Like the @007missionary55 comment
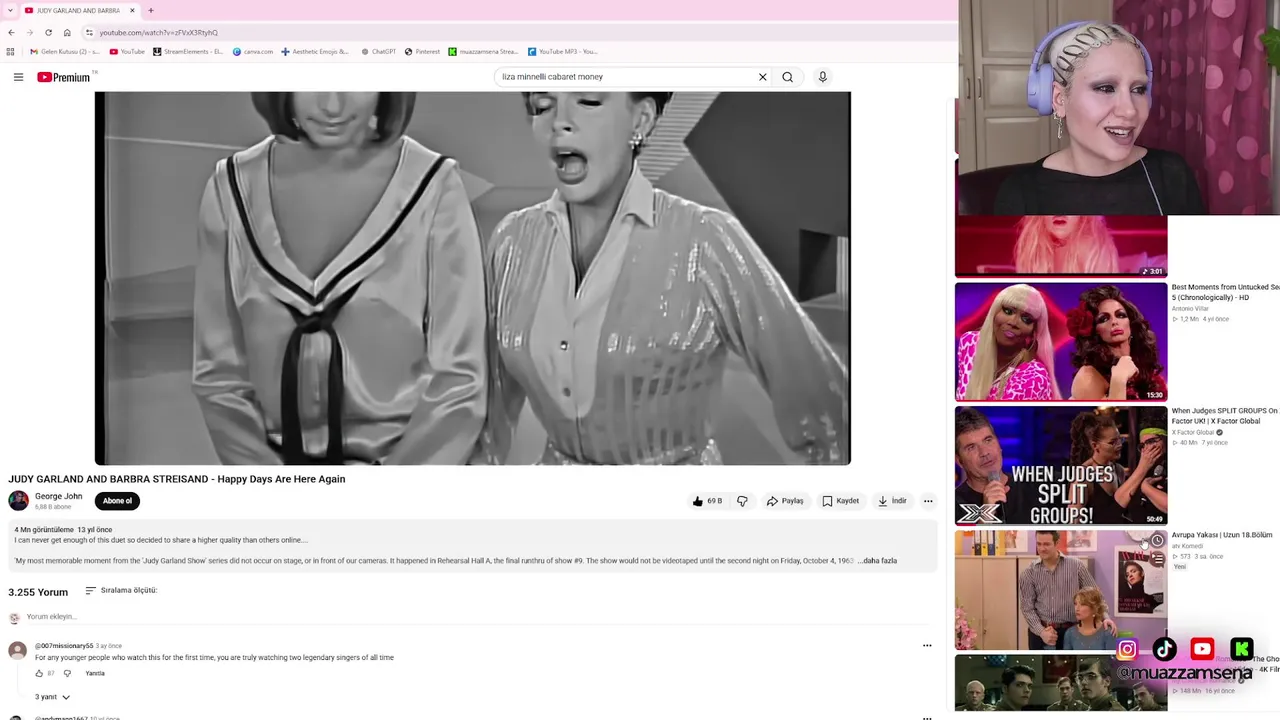 [39, 673]
